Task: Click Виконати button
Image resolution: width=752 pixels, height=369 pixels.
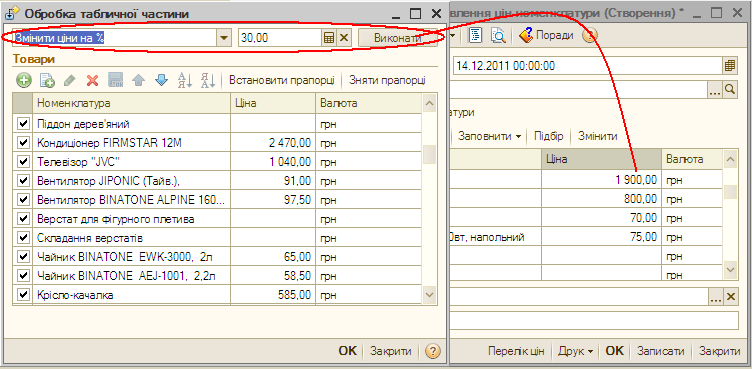Action: [x=398, y=38]
